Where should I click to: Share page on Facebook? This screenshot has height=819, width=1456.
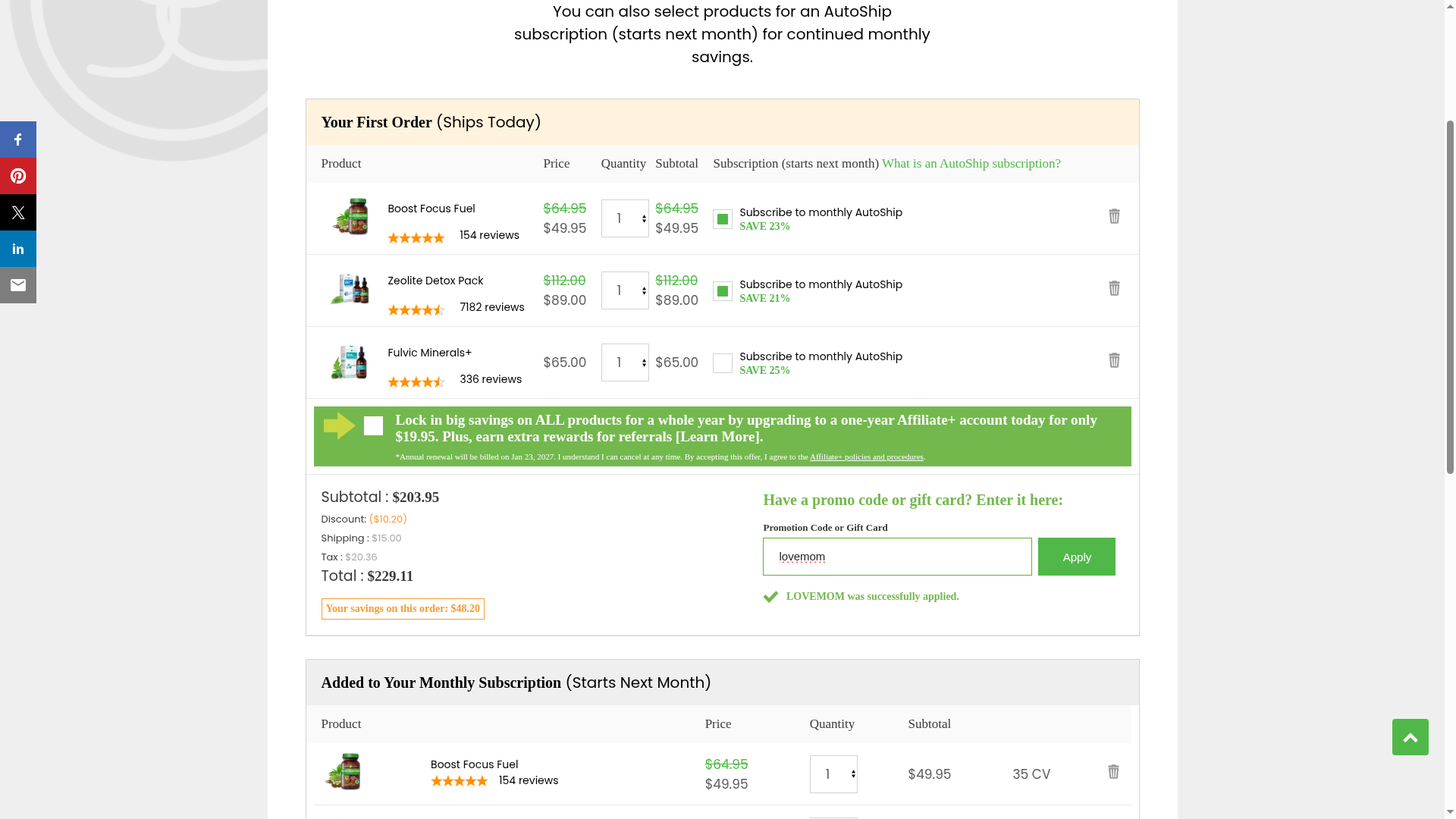point(18,140)
